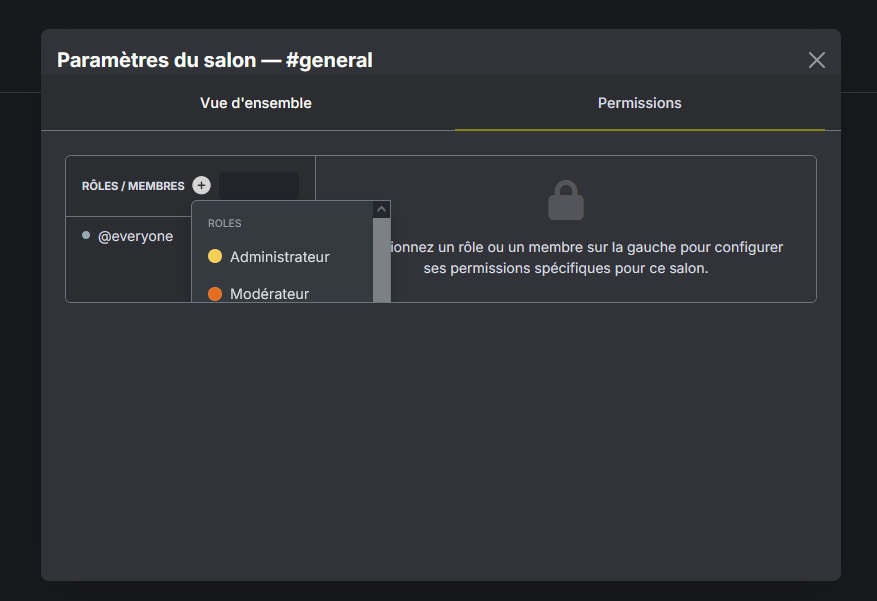Click the yellow Administrateur role dot
The width and height of the screenshot is (877, 601).
point(215,257)
